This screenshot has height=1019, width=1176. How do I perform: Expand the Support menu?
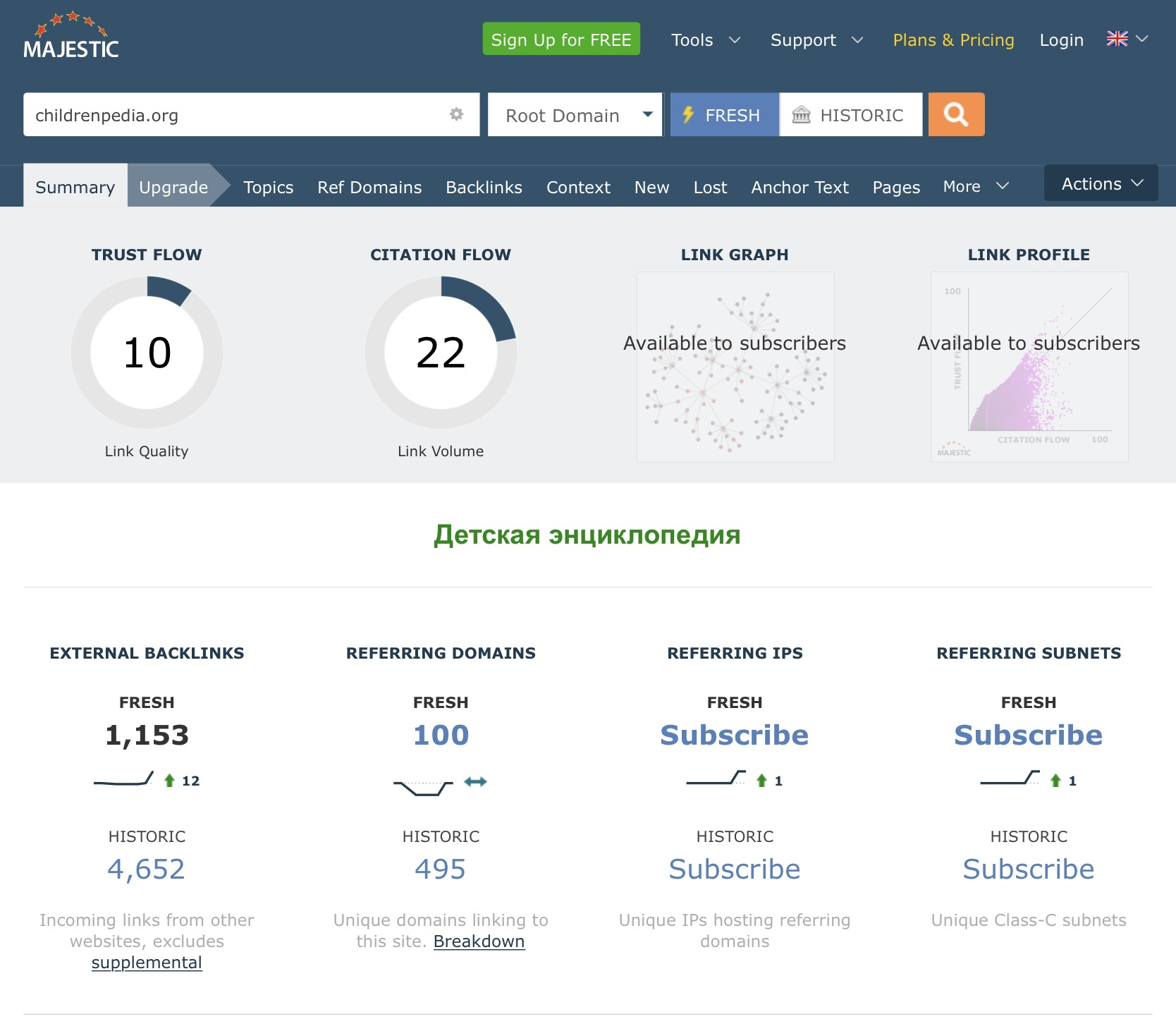point(816,40)
